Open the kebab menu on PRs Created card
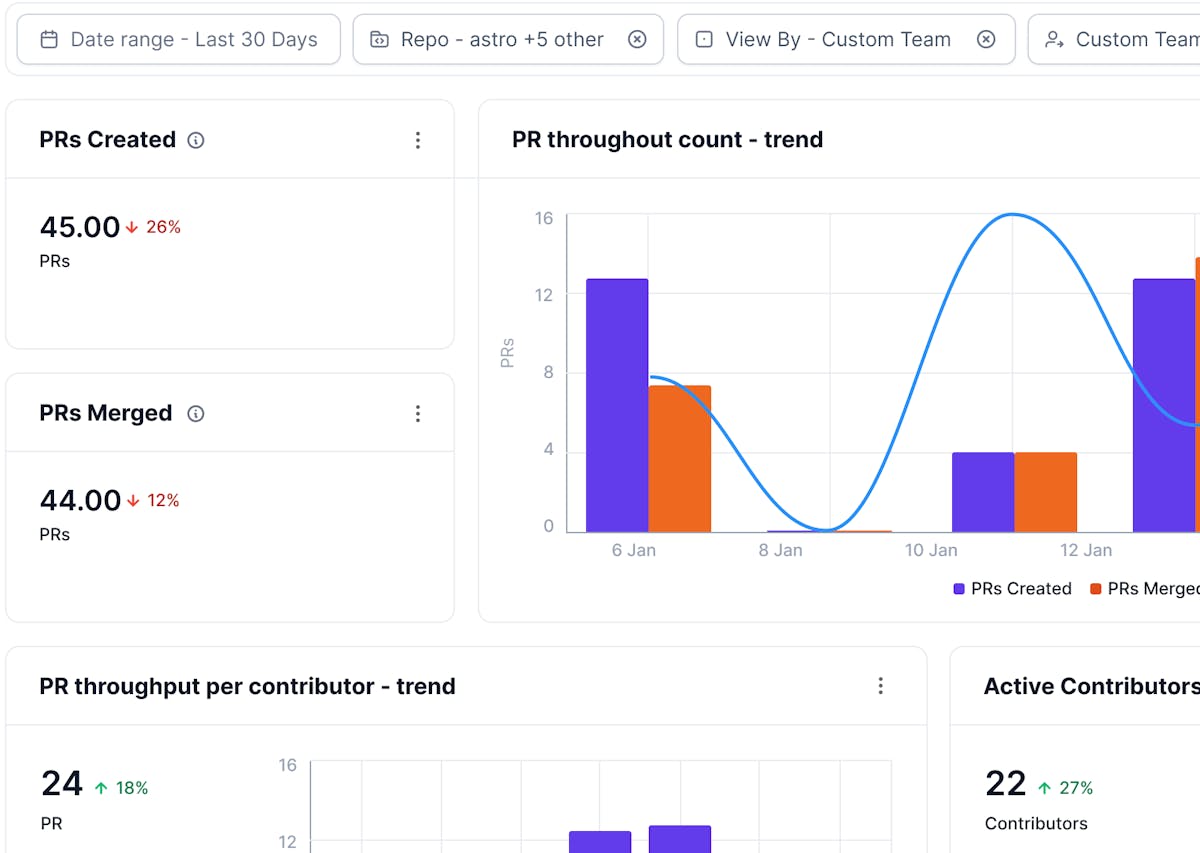This screenshot has width=1200, height=853. [x=418, y=141]
